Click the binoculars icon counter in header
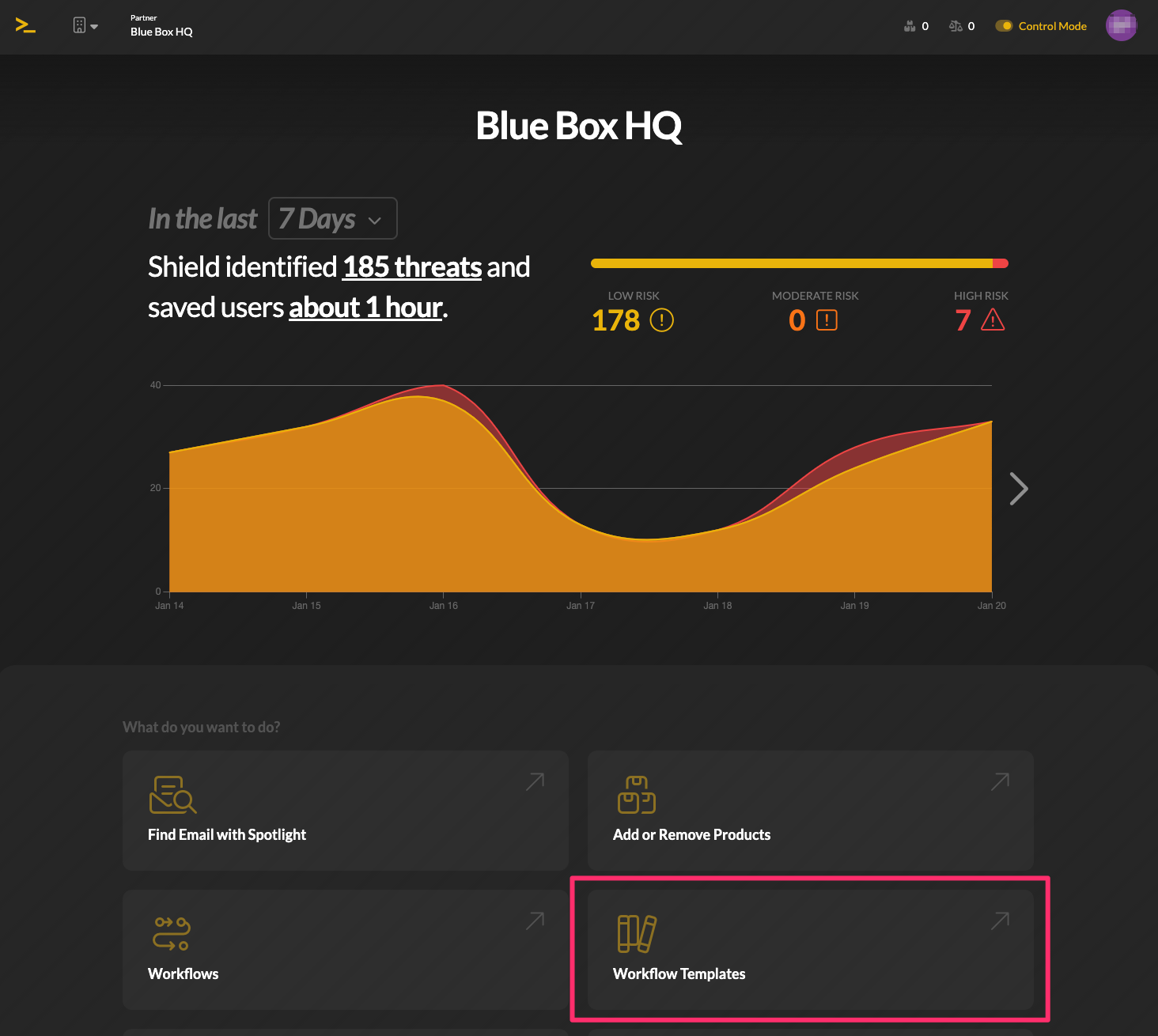The width and height of the screenshot is (1158, 1036). pyautogui.click(x=916, y=26)
